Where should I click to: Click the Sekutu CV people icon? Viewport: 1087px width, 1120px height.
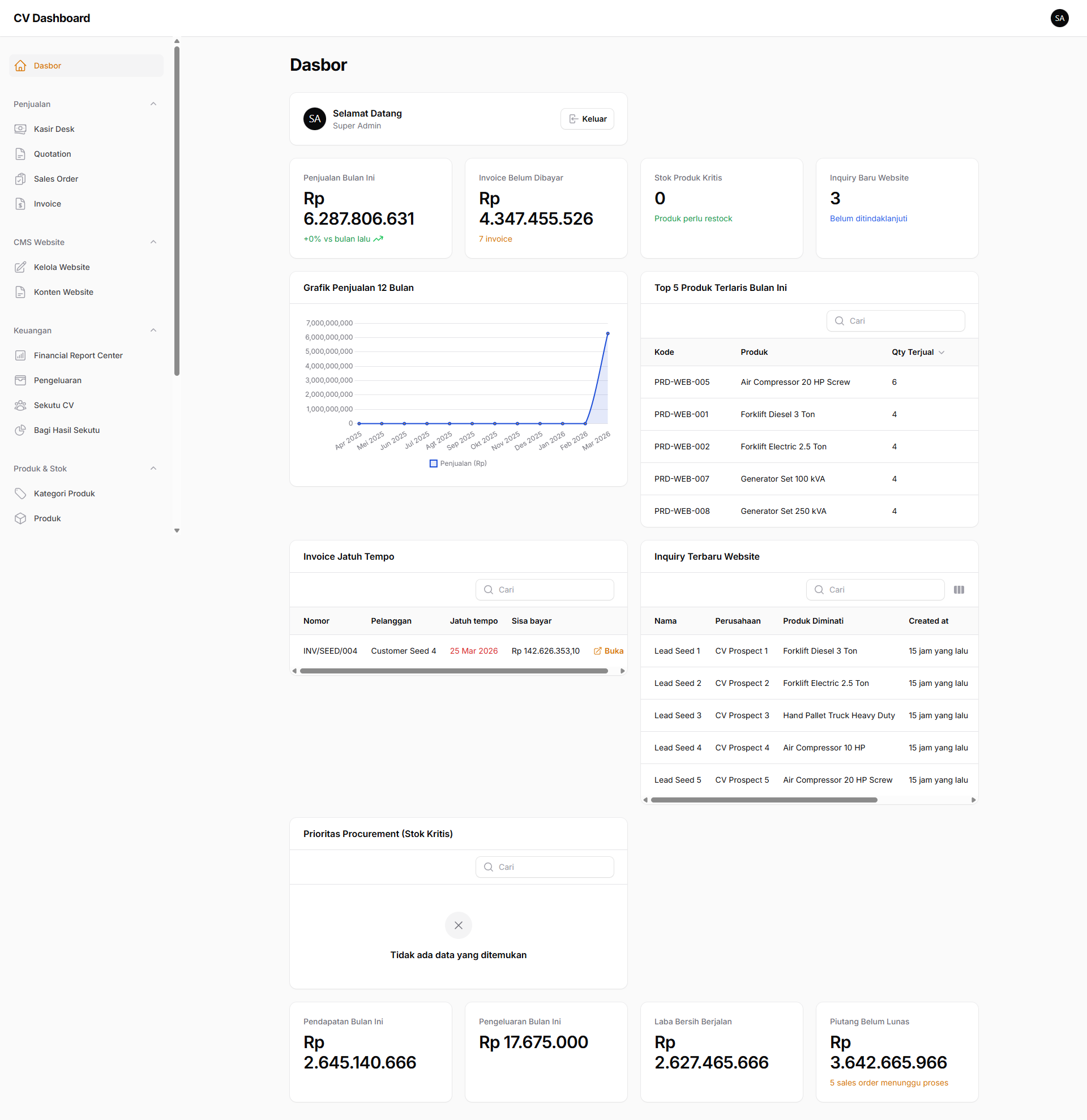click(x=20, y=406)
